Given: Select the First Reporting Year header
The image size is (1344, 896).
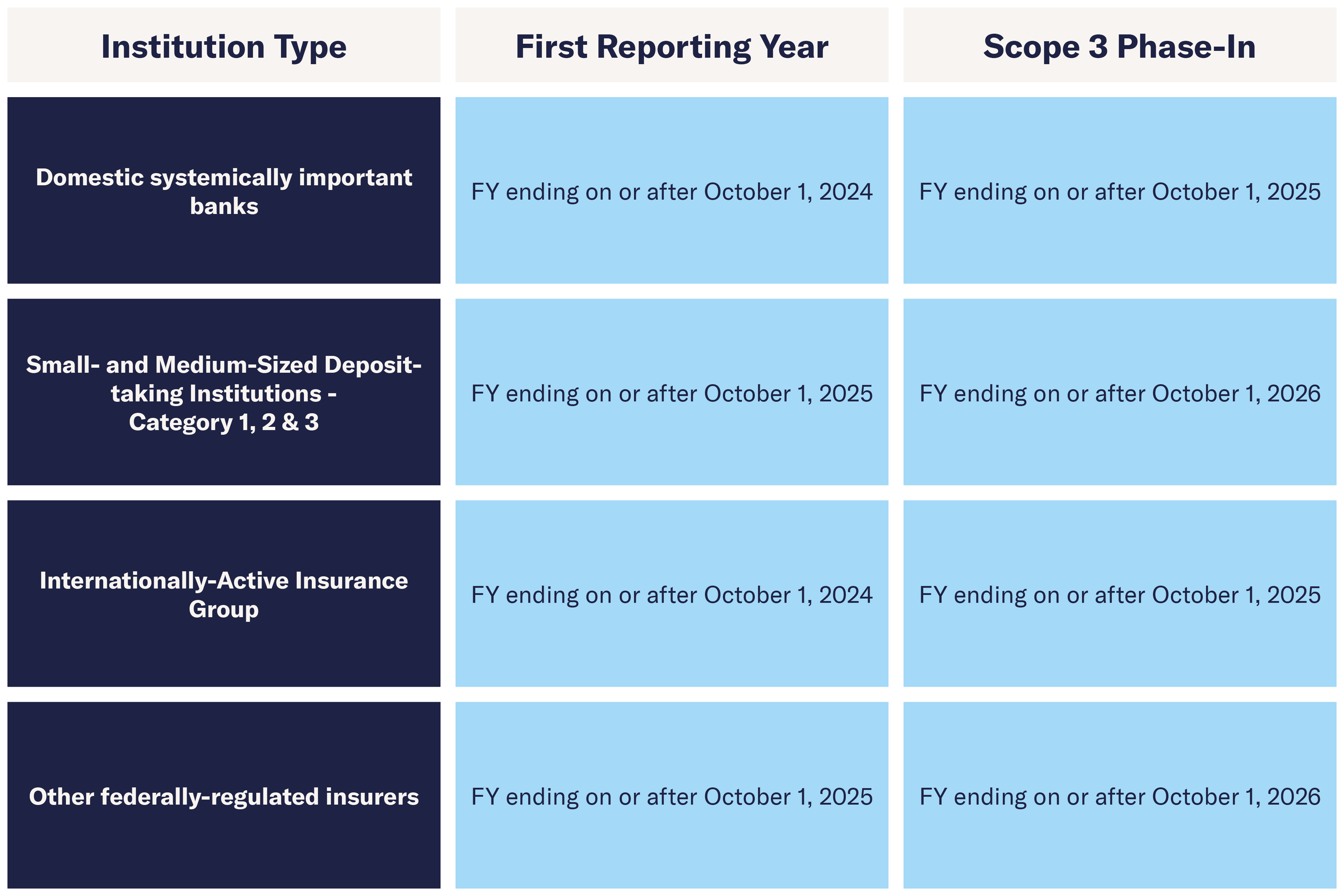Looking at the screenshot, I should pos(672,44).
